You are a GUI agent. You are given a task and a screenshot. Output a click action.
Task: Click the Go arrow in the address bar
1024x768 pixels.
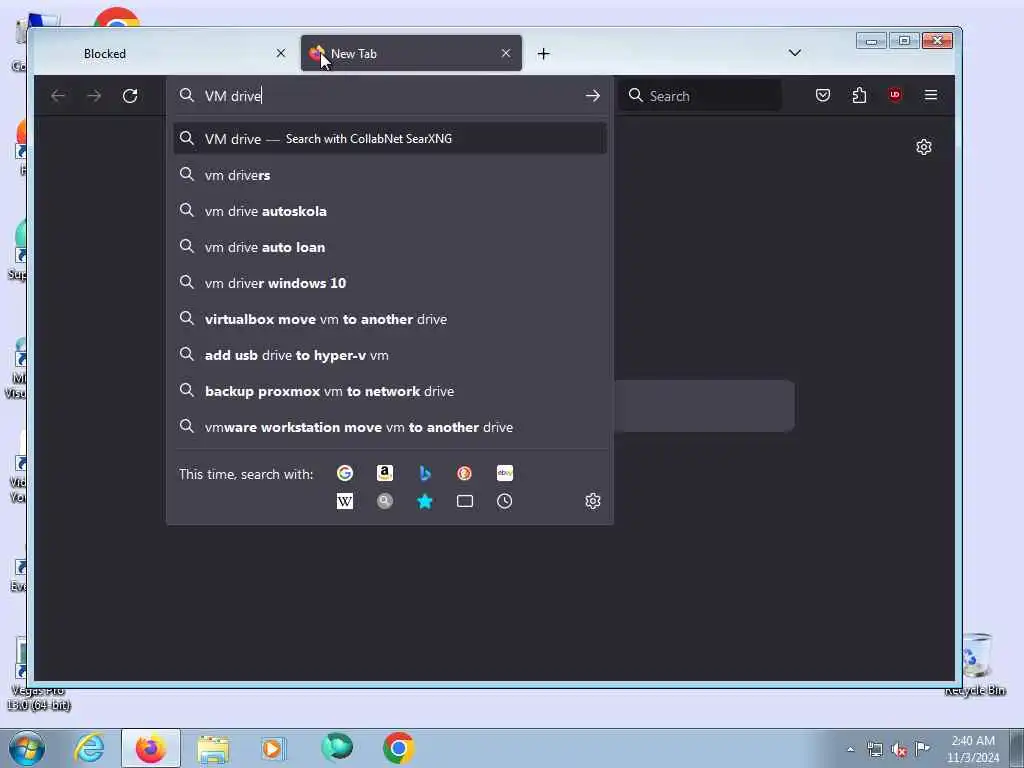click(592, 96)
